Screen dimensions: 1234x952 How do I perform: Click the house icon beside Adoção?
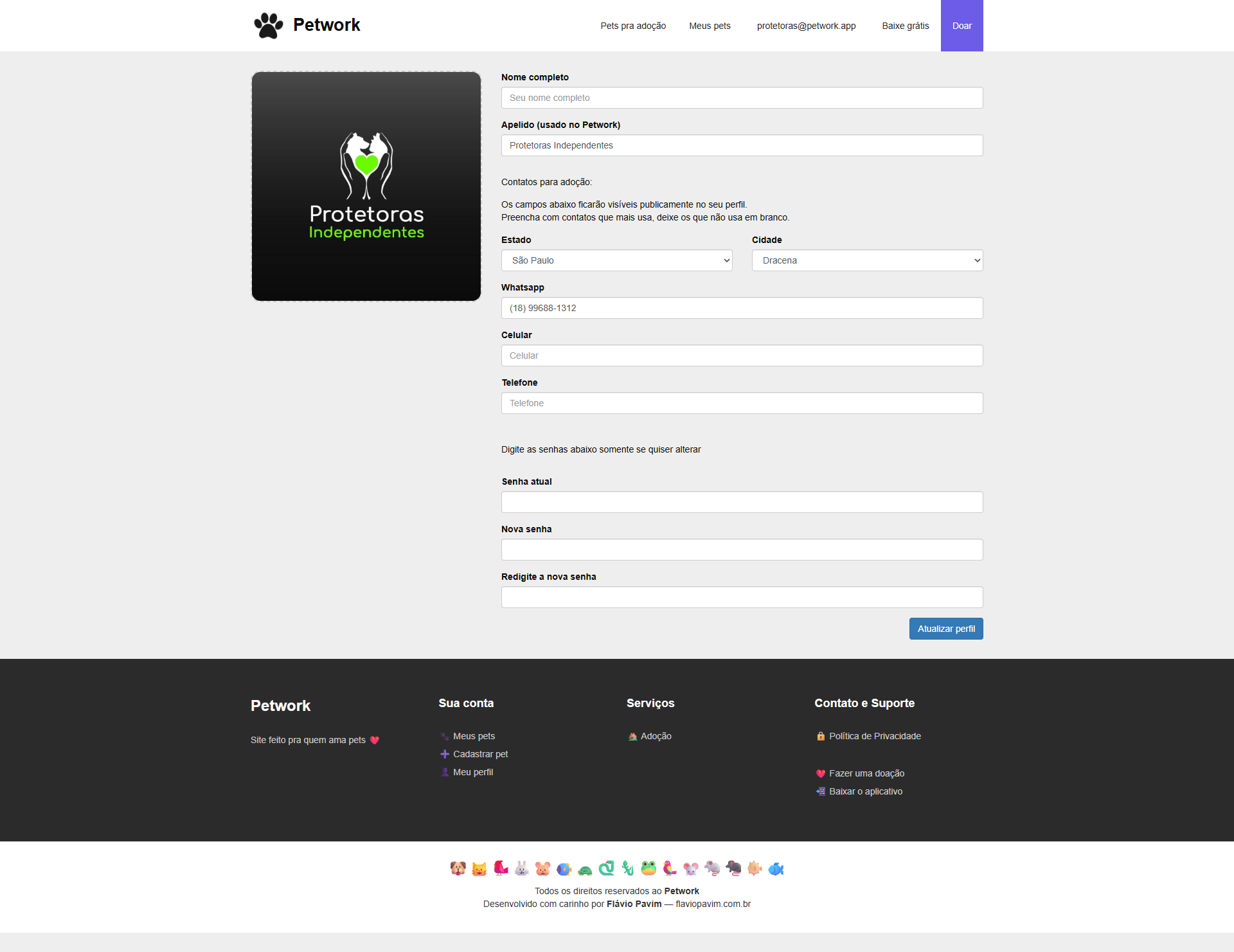pyautogui.click(x=632, y=737)
